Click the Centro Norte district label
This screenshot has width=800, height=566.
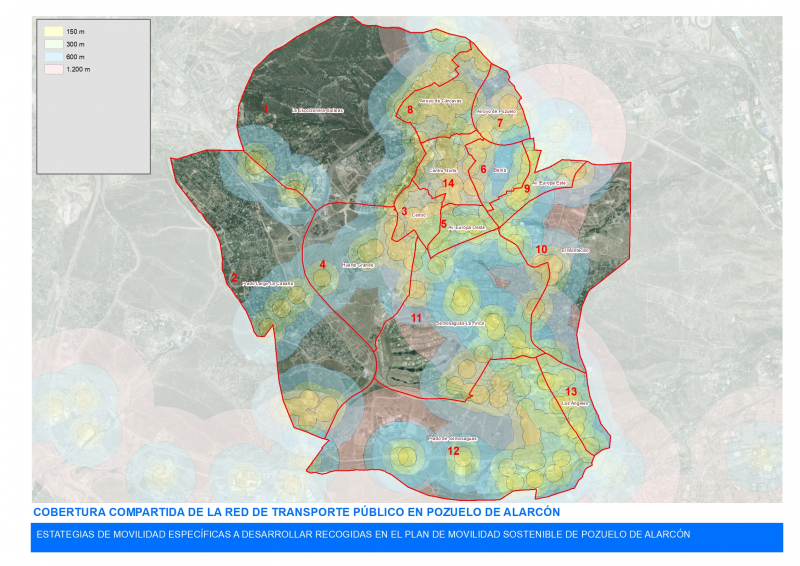pyautogui.click(x=443, y=172)
